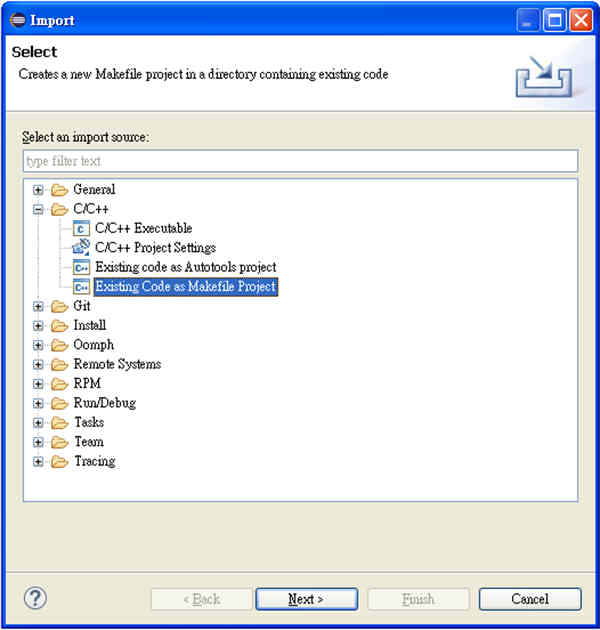Image resolution: width=600 pixels, height=630 pixels.
Task: Expand the Oomph tree node
Action: (38, 345)
